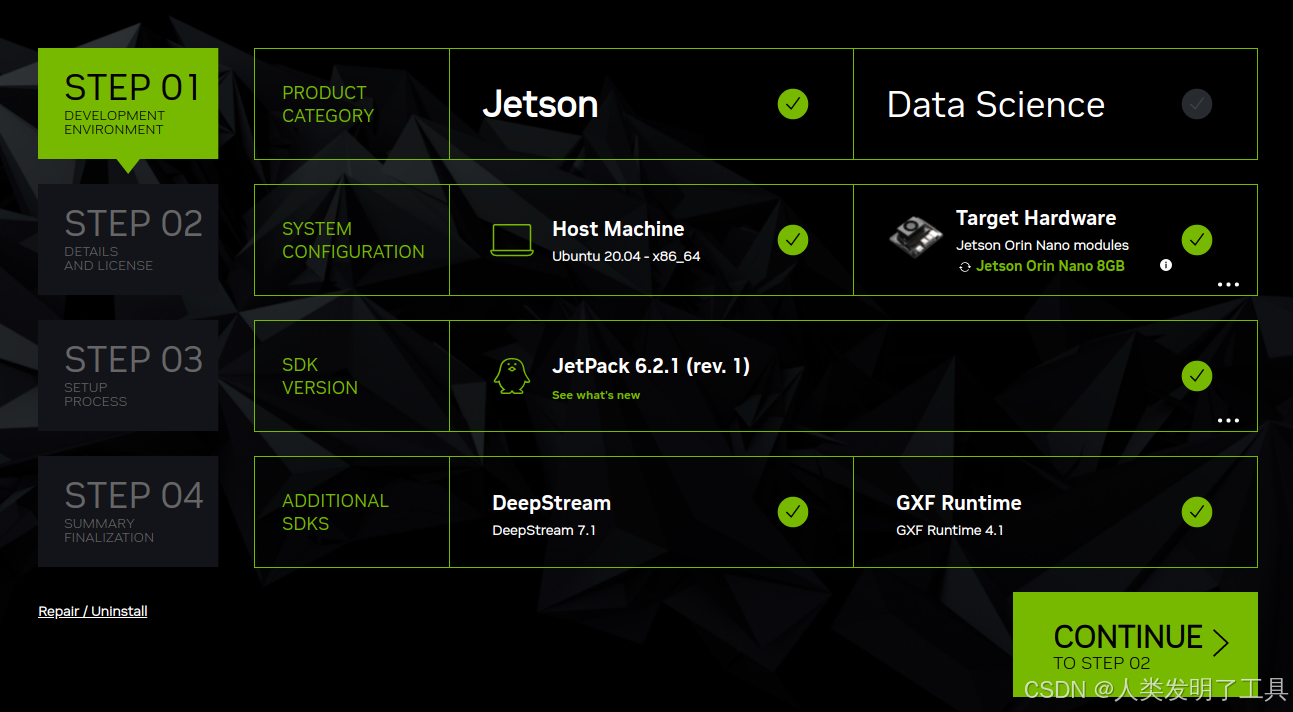1293x712 pixels.
Task: Click the Product Category label
Action: (328, 104)
